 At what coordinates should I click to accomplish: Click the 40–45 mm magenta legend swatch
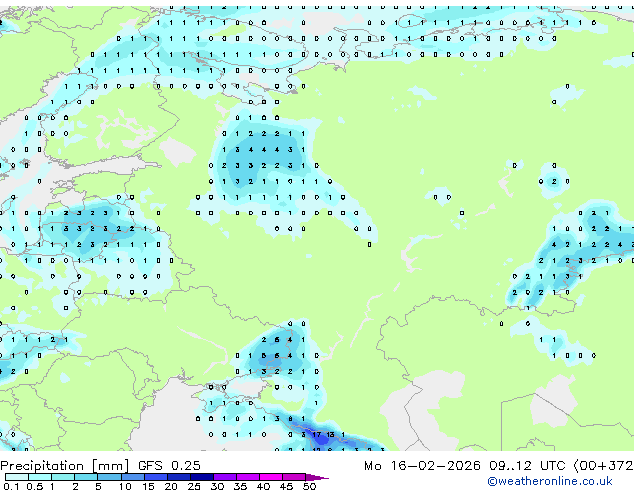pos(271,477)
